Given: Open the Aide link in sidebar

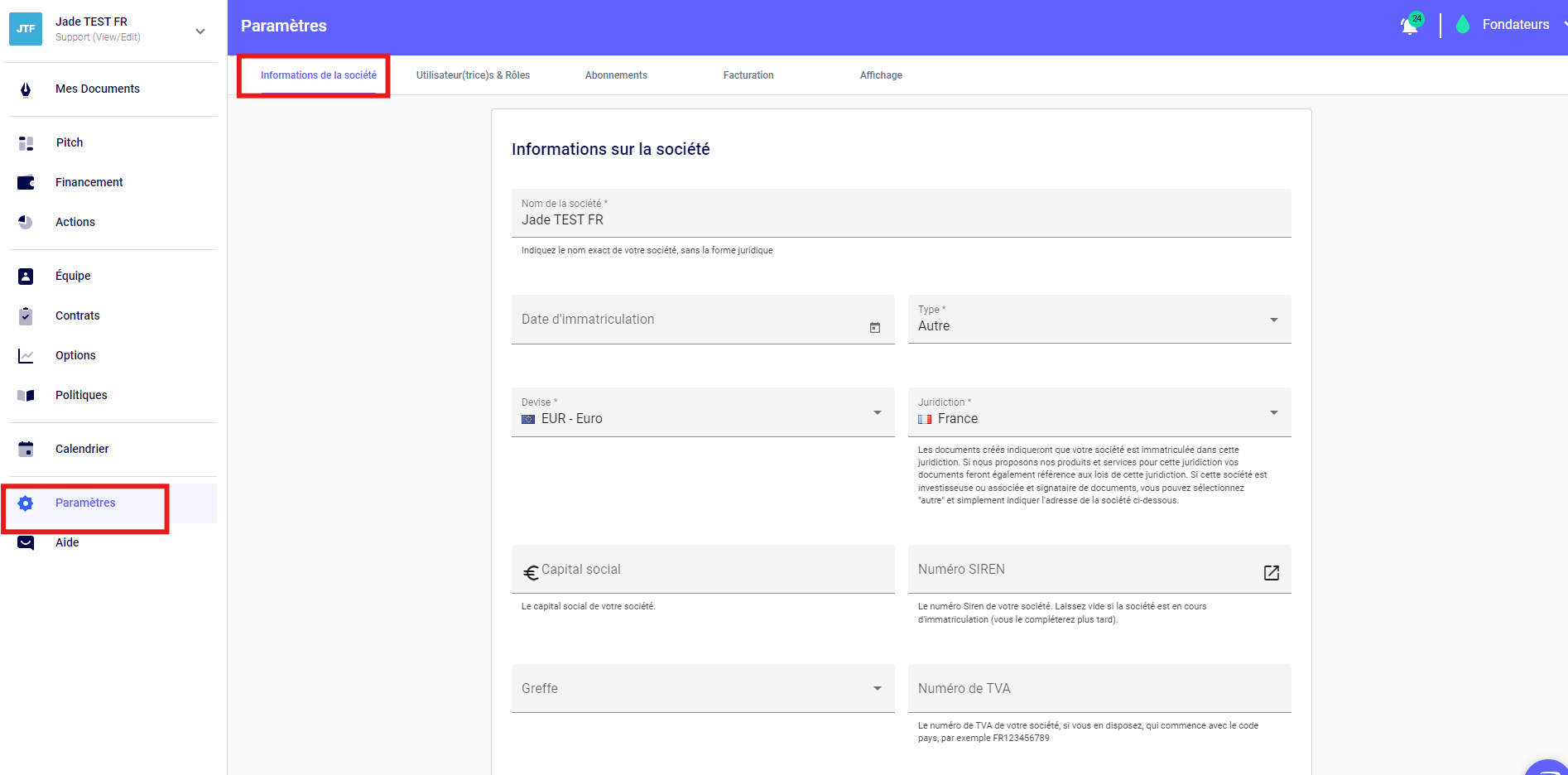Looking at the screenshot, I should [67, 543].
